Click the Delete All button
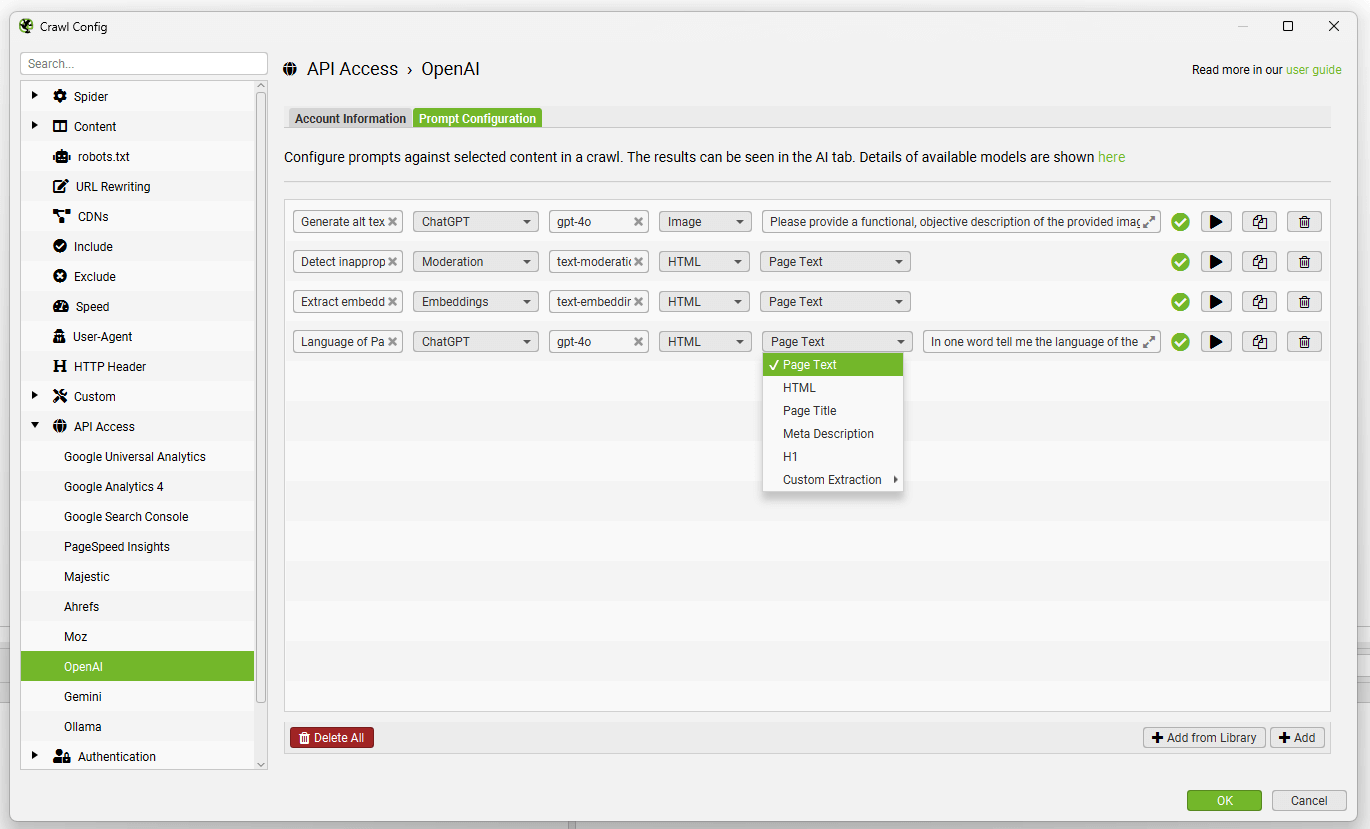This screenshot has height=829, width=1370. [x=331, y=738]
